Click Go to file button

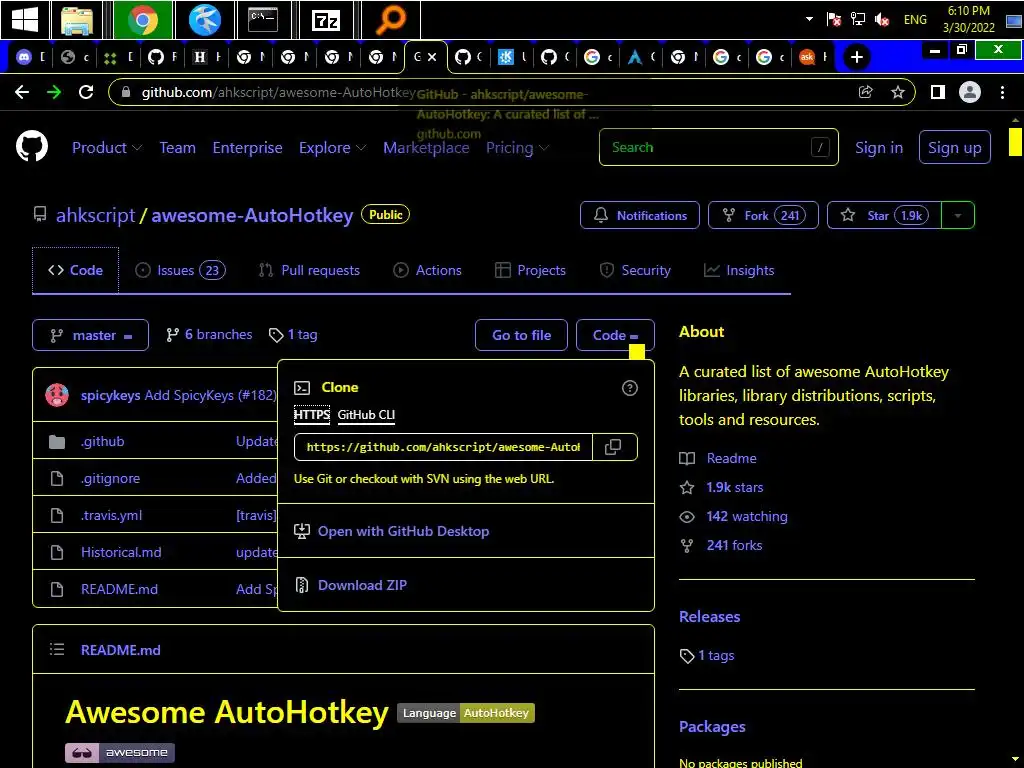pyautogui.click(x=521, y=335)
